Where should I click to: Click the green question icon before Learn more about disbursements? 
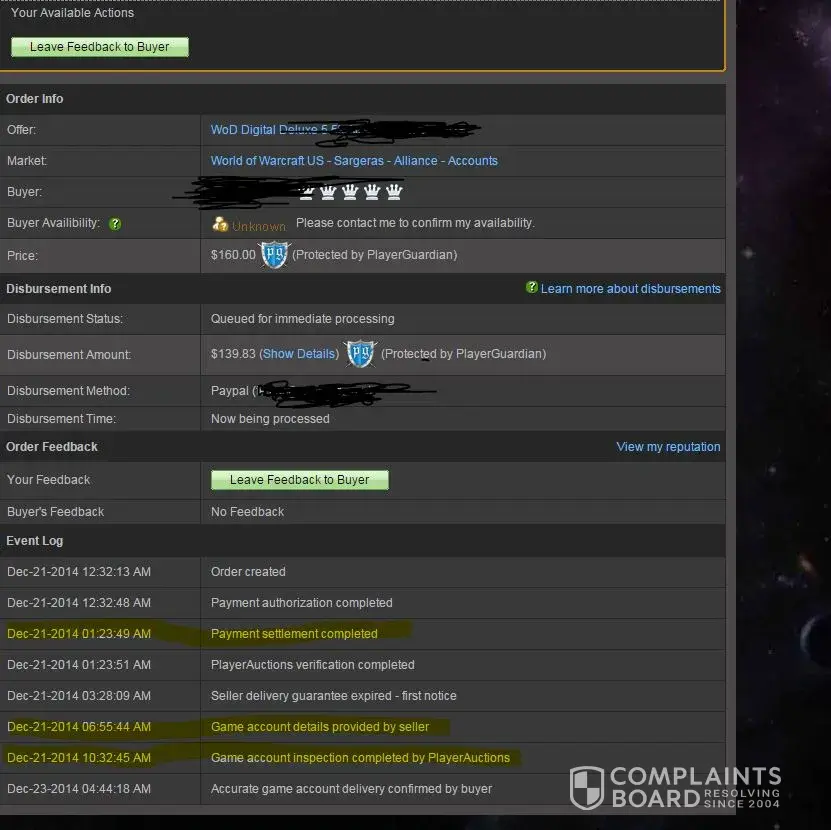[x=532, y=288]
